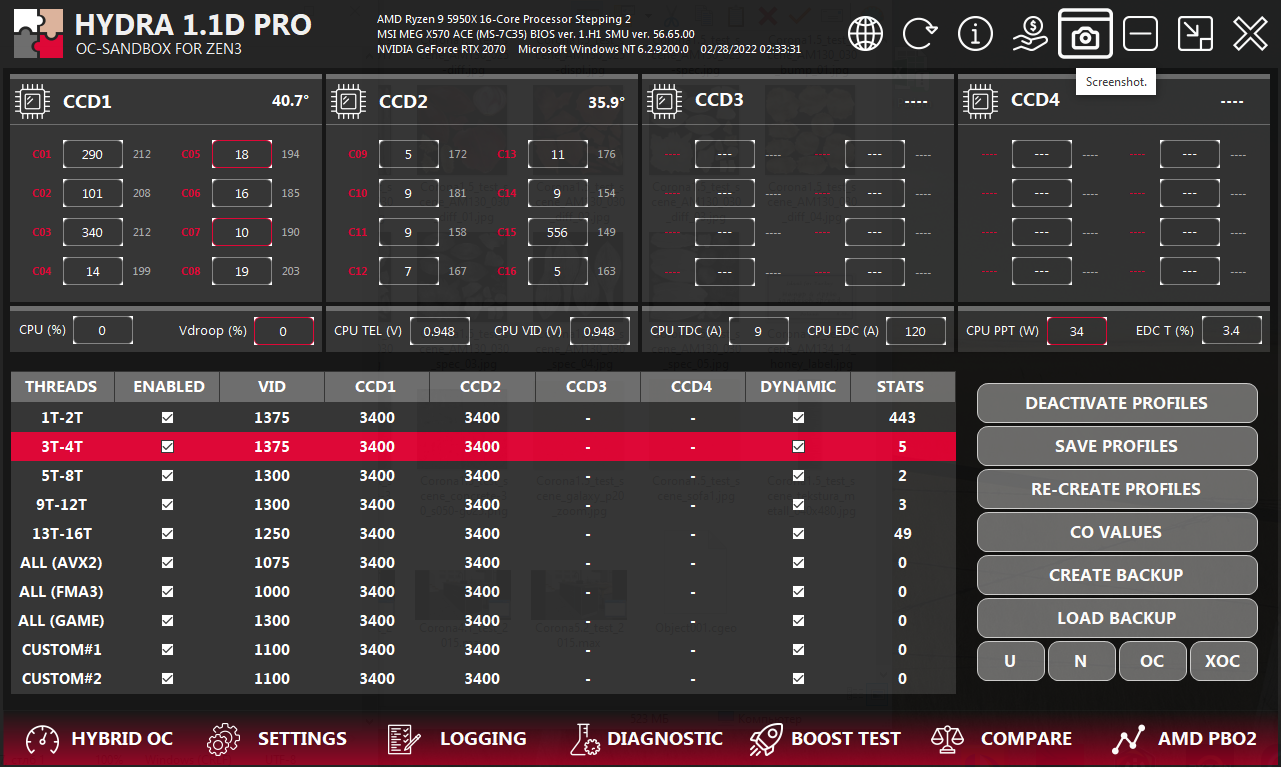Toggle Enabled checkbox for ALL (AVX2) row

(x=167, y=563)
